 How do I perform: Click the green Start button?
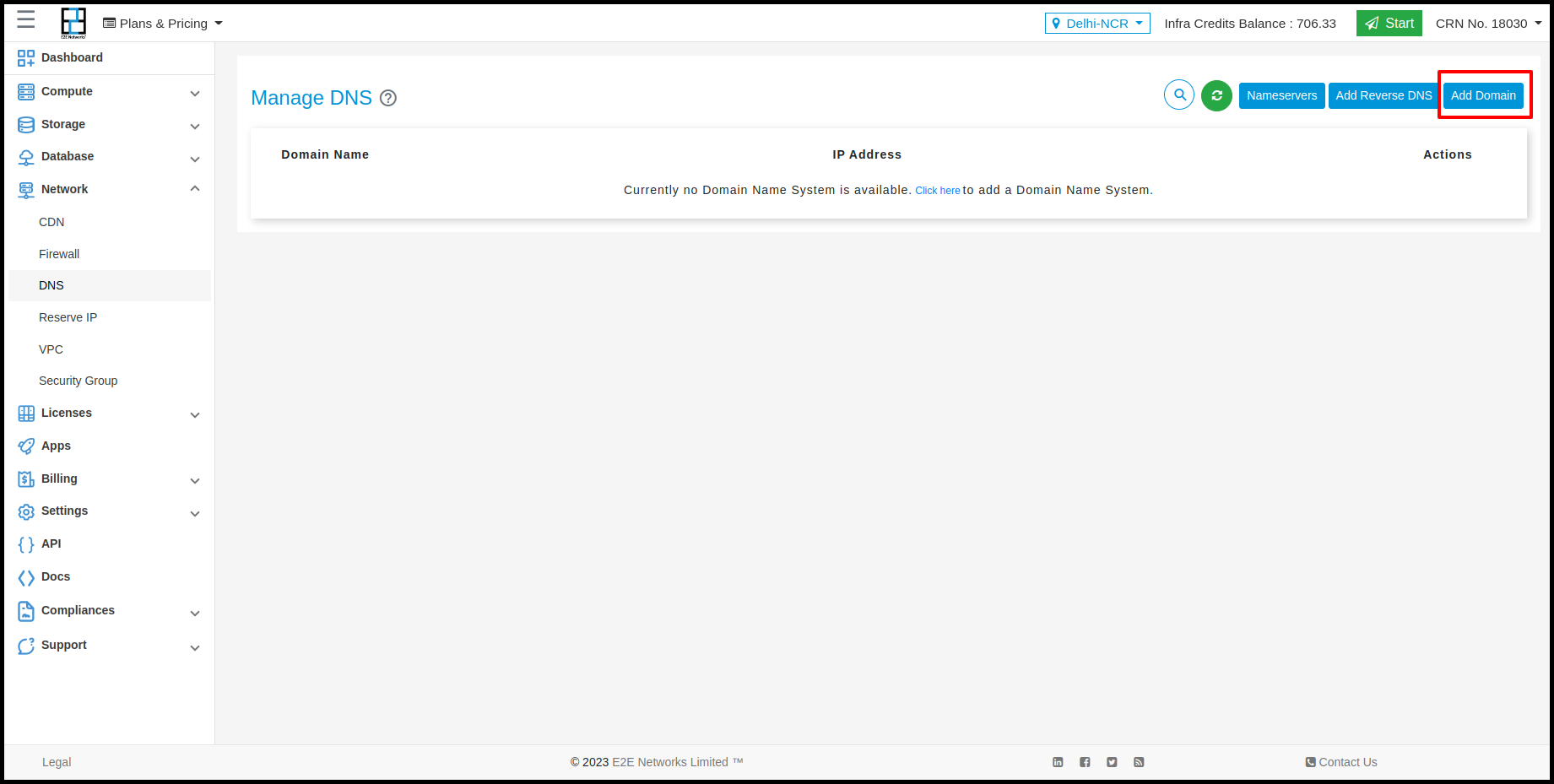click(x=1389, y=23)
